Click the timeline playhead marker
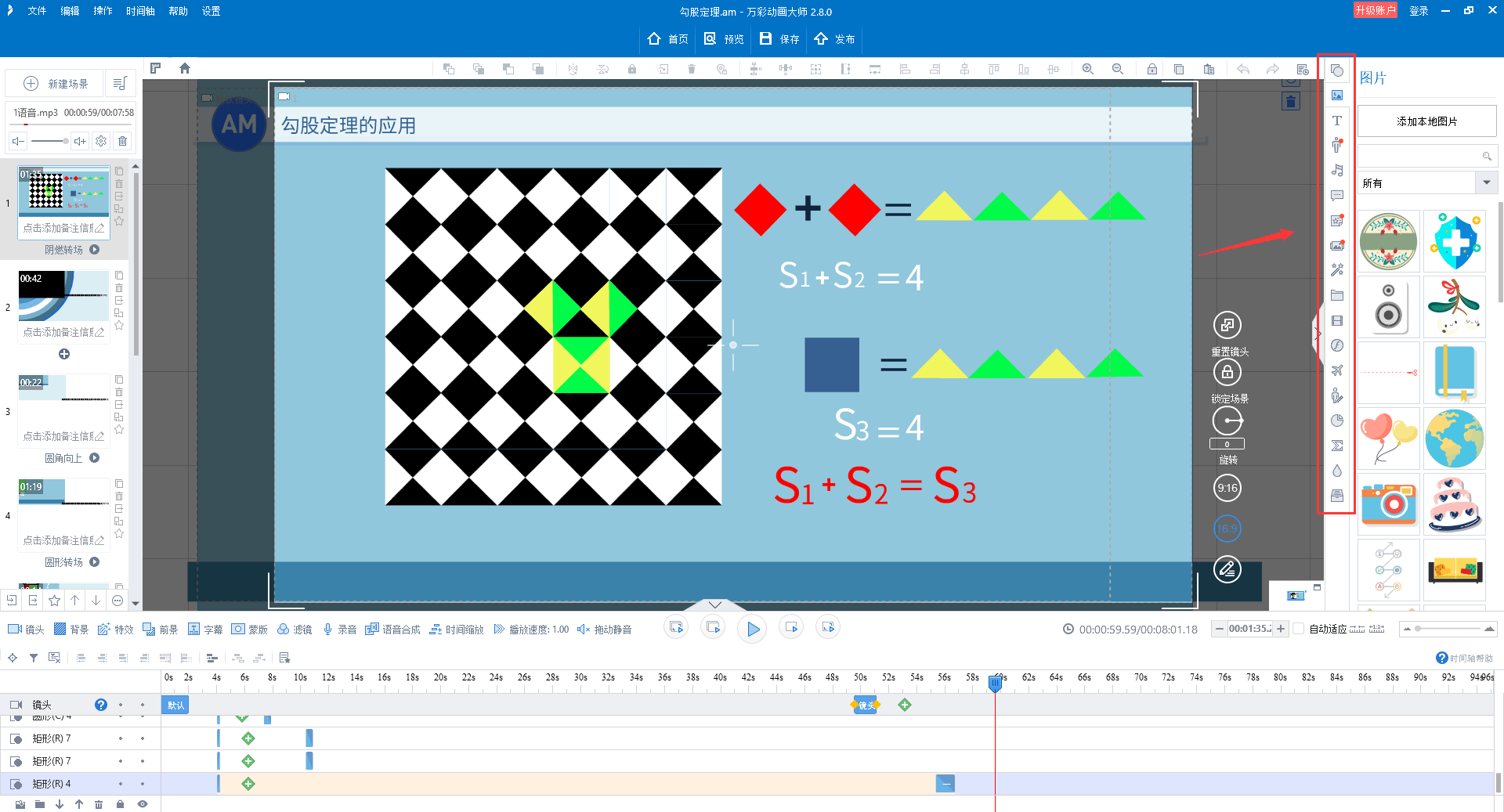1504x812 pixels. click(x=995, y=684)
